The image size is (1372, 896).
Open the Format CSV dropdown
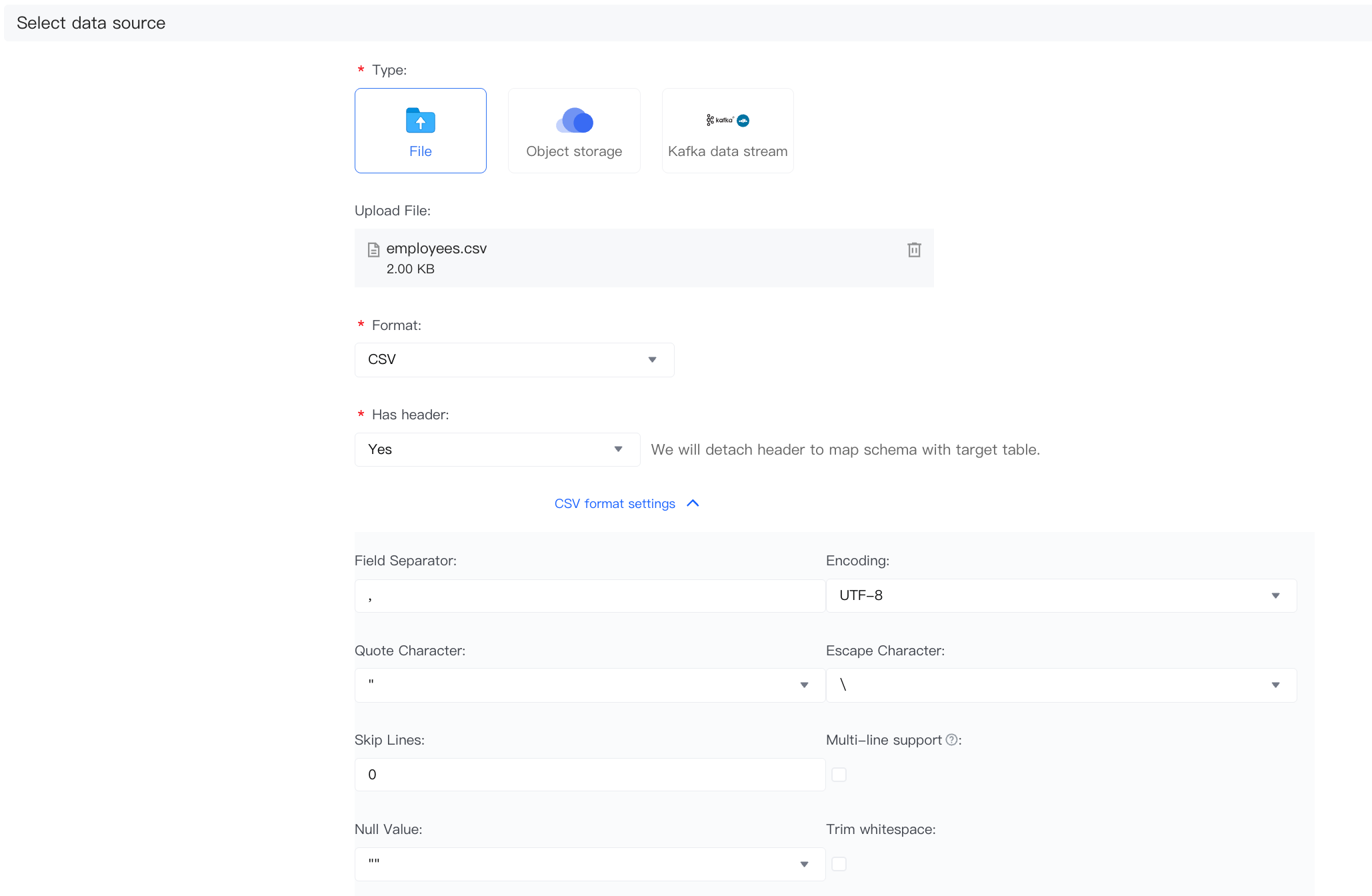514,360
